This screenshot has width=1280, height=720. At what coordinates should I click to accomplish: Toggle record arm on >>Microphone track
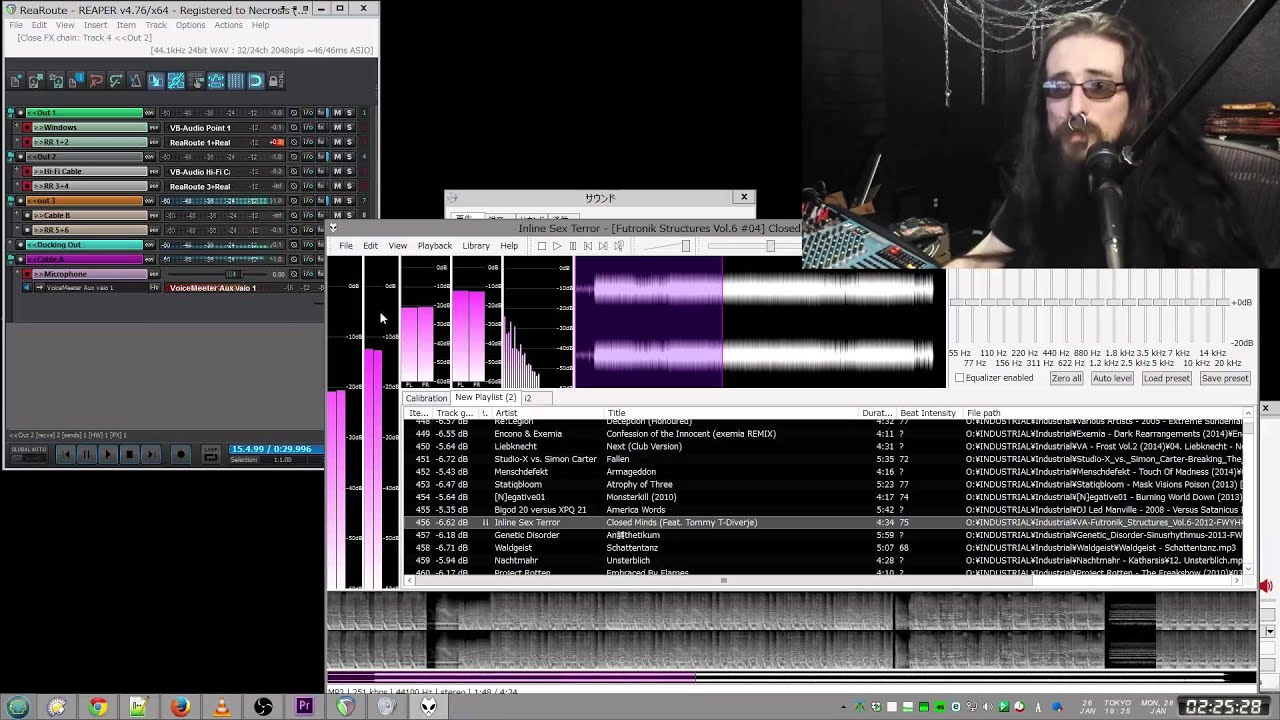27,274
